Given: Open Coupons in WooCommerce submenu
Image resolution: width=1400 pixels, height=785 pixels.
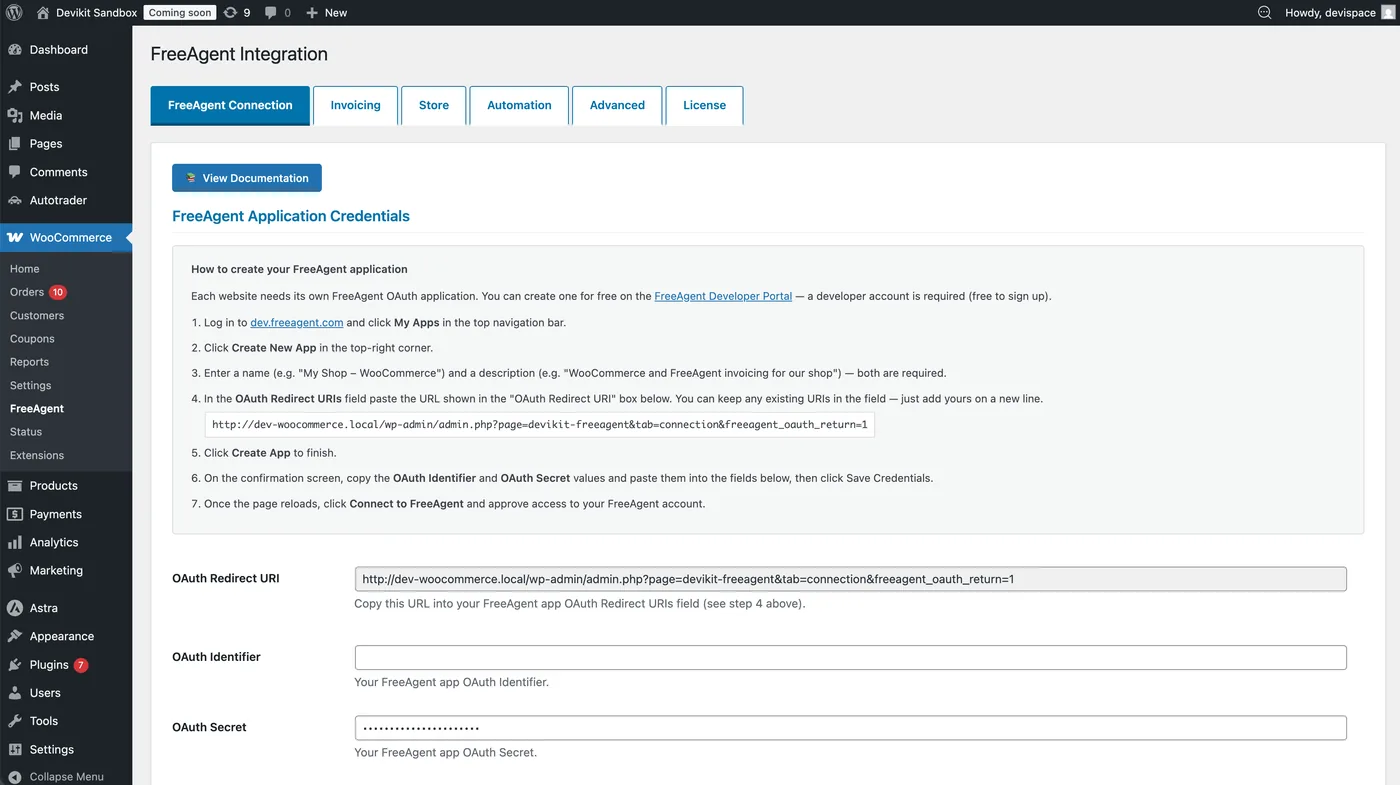Looking at the screenshot, I should (32, 339).
